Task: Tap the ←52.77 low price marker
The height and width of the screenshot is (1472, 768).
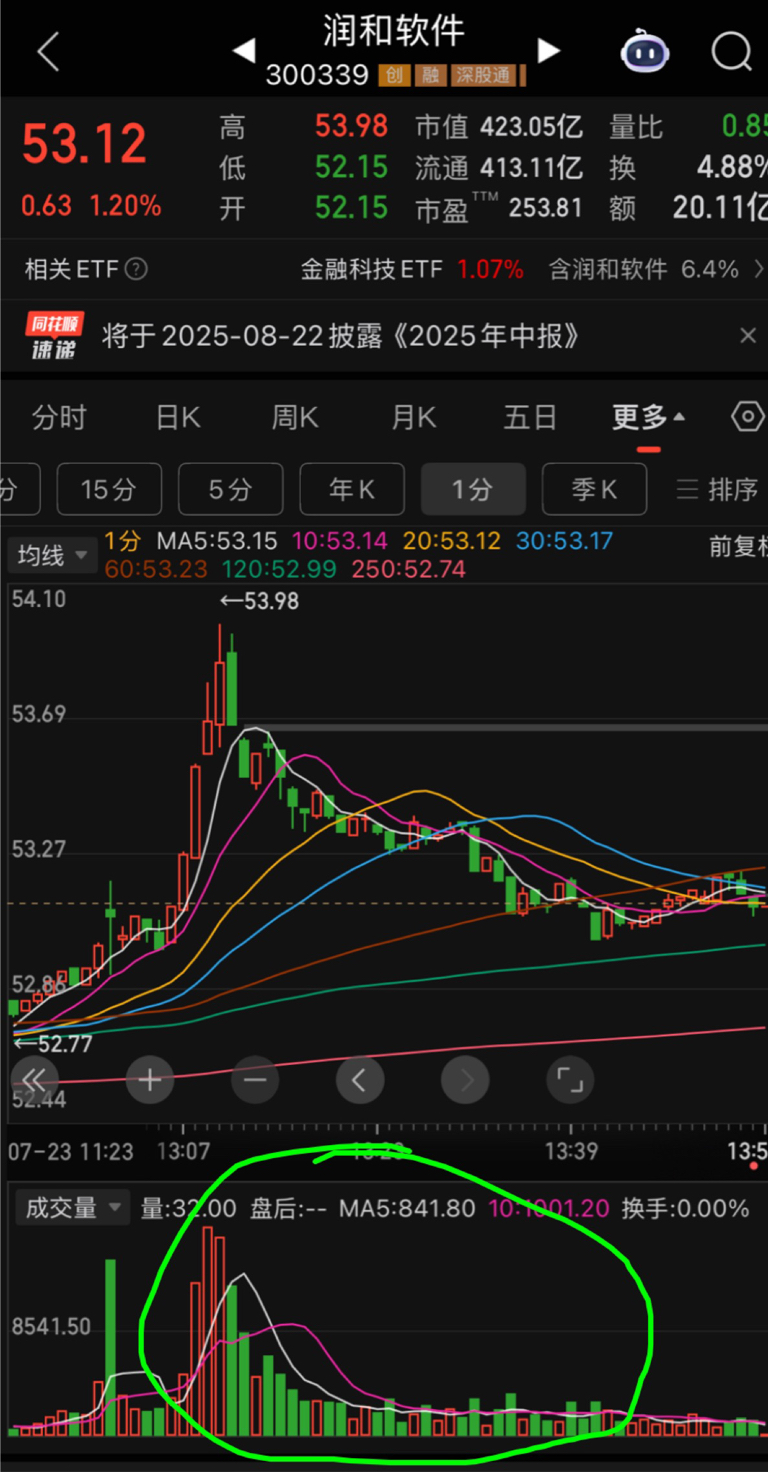Action: (x=53, y=1045)
